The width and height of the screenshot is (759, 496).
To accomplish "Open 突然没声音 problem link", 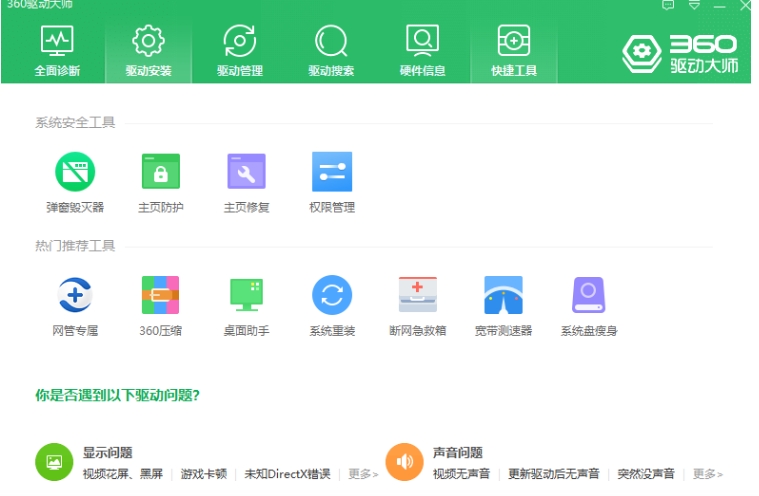I will click(x=646, y=474).
